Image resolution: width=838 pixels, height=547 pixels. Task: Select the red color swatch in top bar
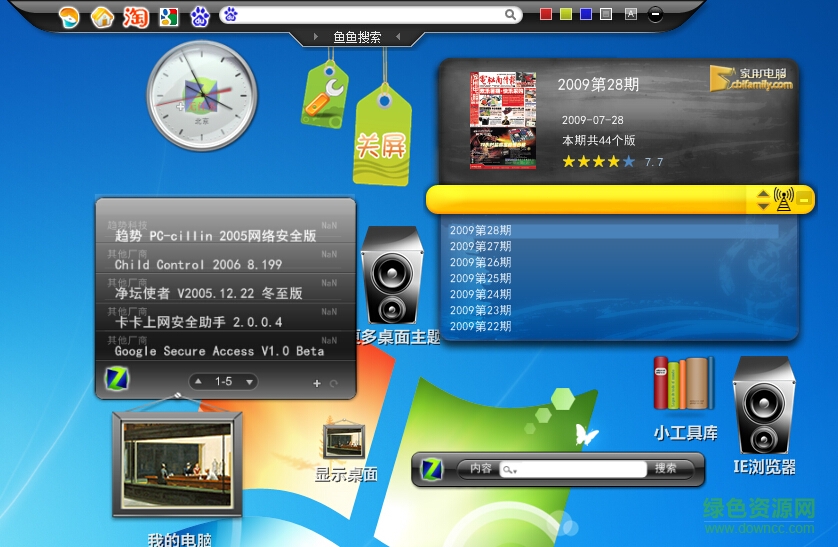(x=546, y=14)
